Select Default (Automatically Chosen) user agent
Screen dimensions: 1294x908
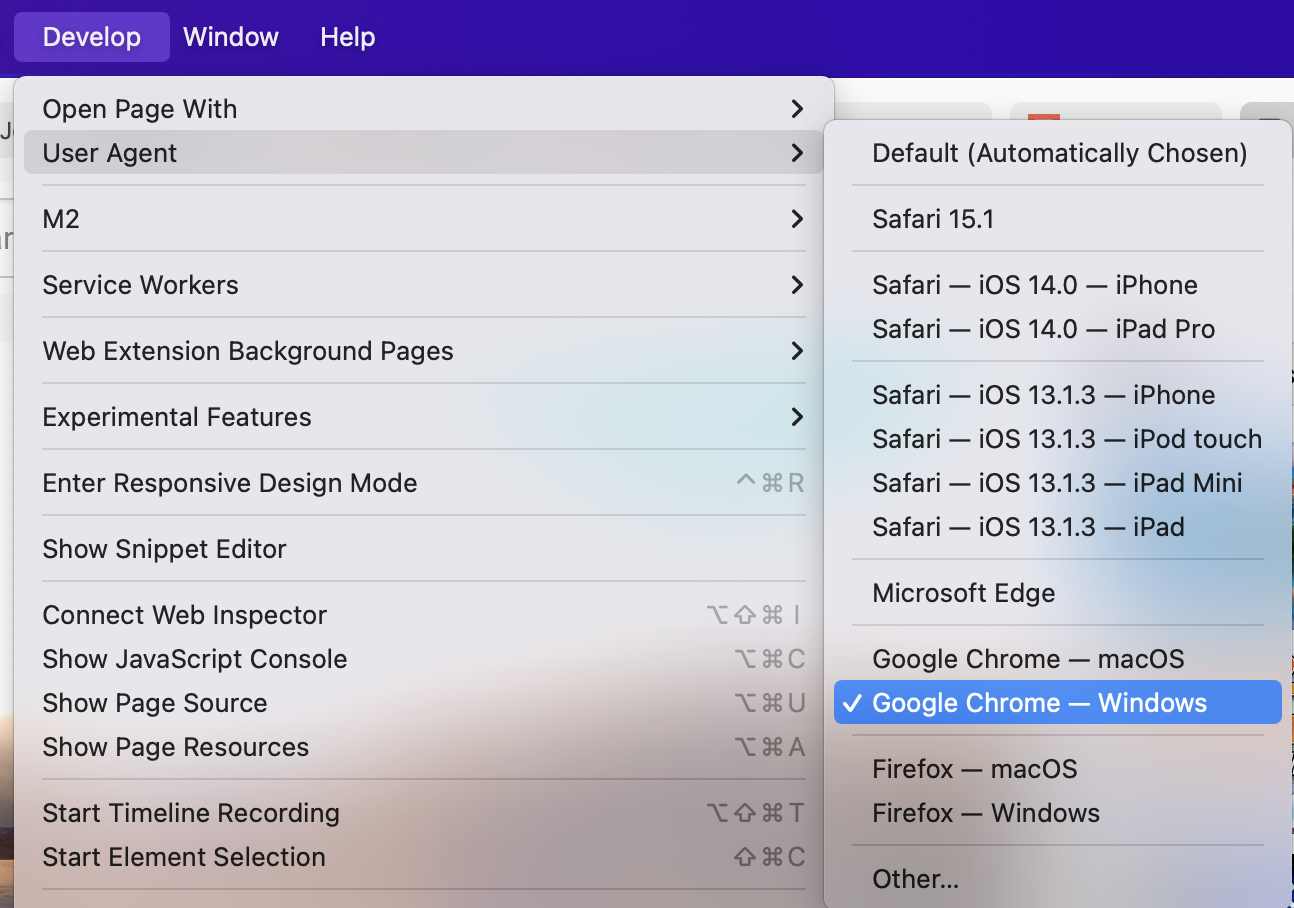1058,153
